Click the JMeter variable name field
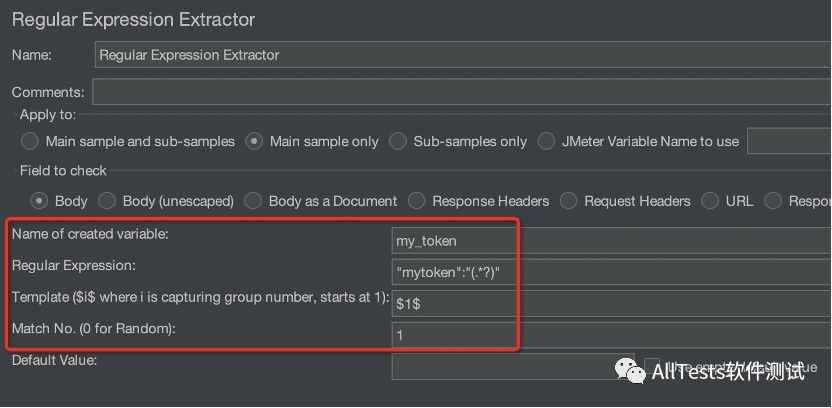The height and width of the screenshot is (408, 832). click(x=790, y=141)
